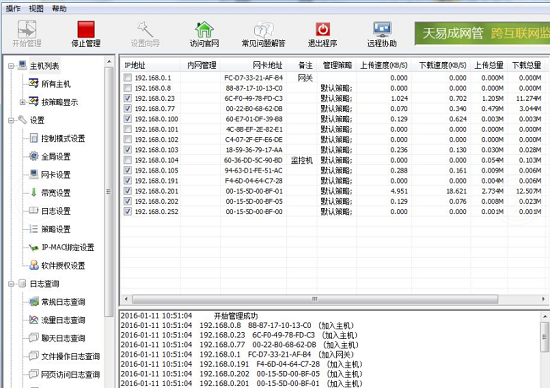Open 网卡设置 icon

(x=34, y=174)
